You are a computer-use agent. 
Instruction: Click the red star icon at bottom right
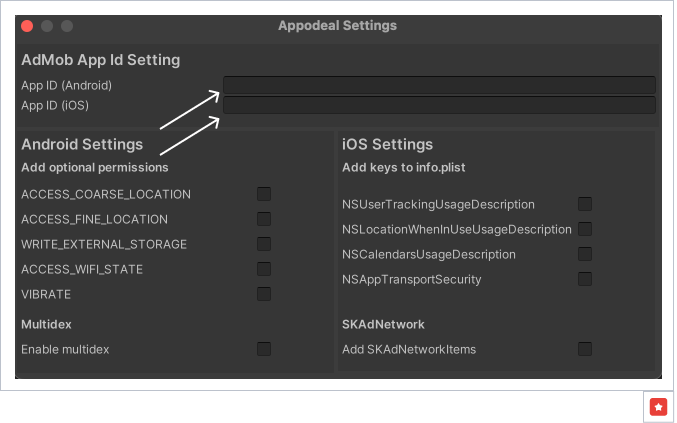[x=658, y=406]
